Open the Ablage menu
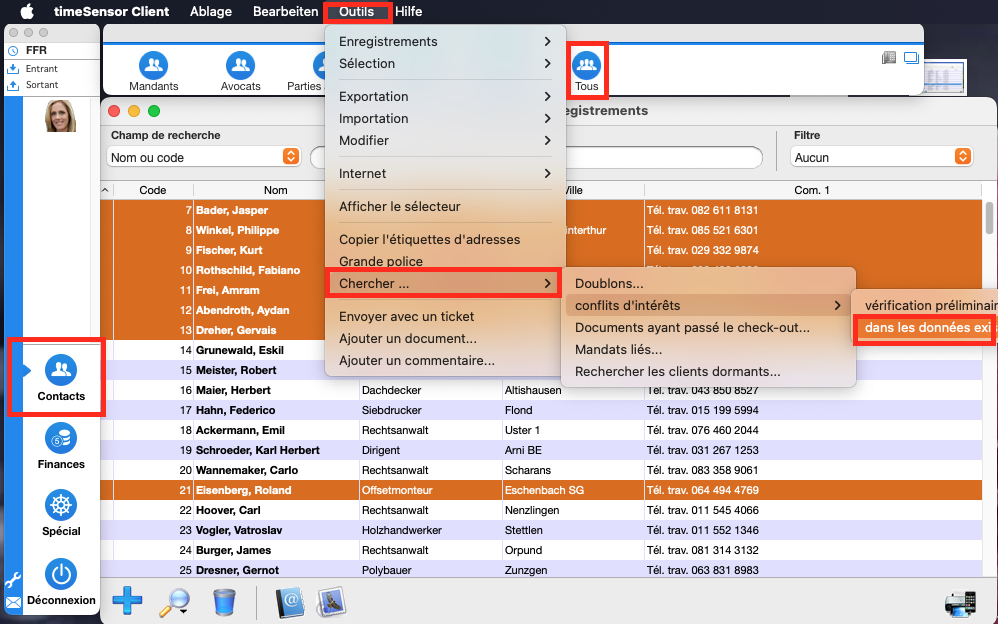Image resolution: width=998 pixels, height=624 pixels. [211, 11]
